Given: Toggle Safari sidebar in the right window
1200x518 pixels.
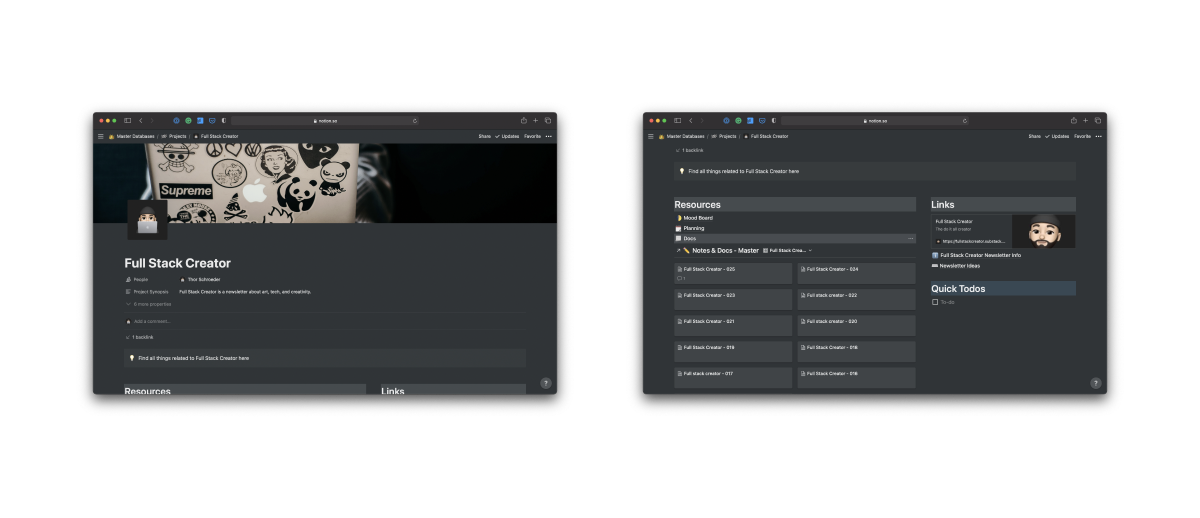Looking at the screenshot, I should (678, 120).
